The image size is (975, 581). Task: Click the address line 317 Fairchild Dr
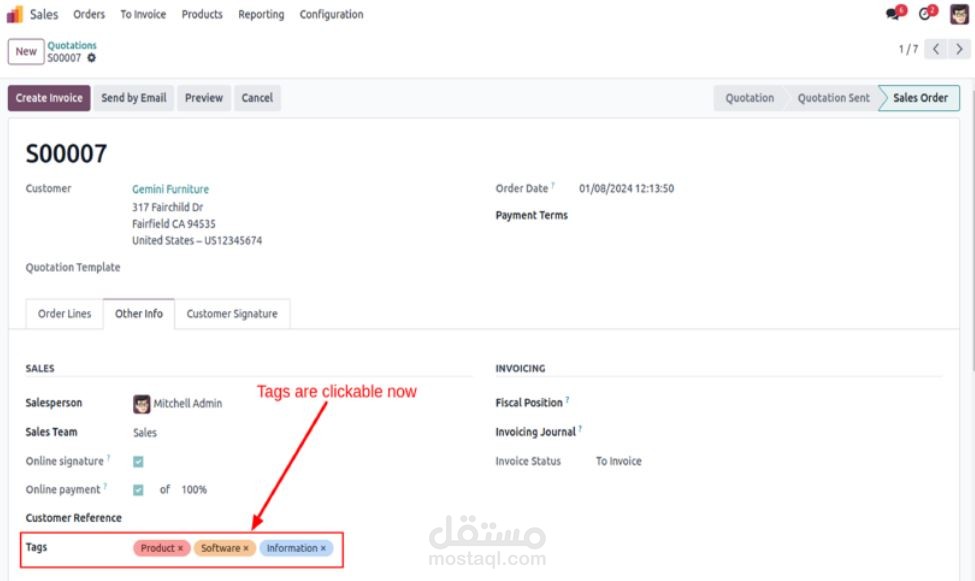coord(167,207)
